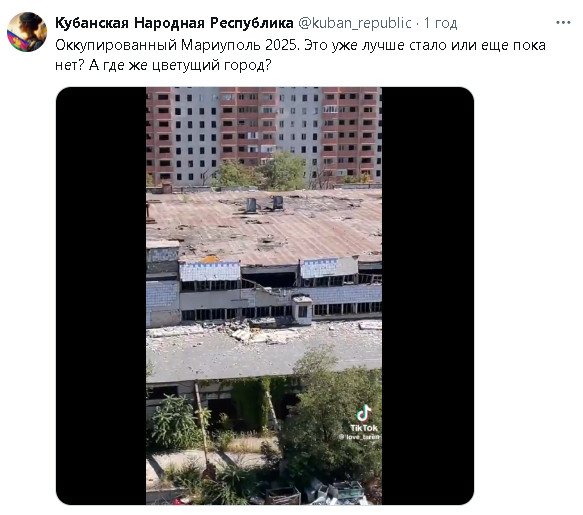Click the red-and-white apartment block in video
Screen dimensions: 583x515
coord(264,134)
